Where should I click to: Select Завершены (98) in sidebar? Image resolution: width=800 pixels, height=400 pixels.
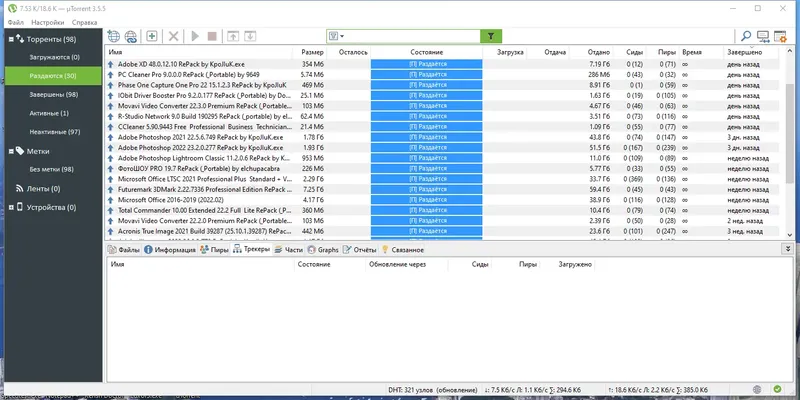[x=54, y=94]
